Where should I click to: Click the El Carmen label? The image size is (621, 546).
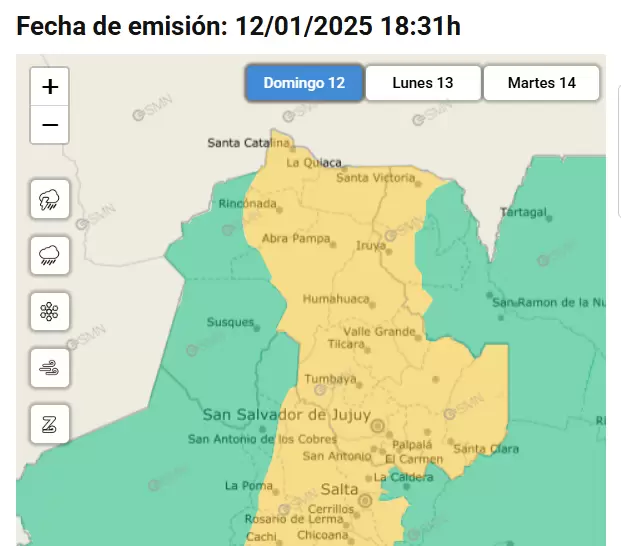[x=414, y=459]
